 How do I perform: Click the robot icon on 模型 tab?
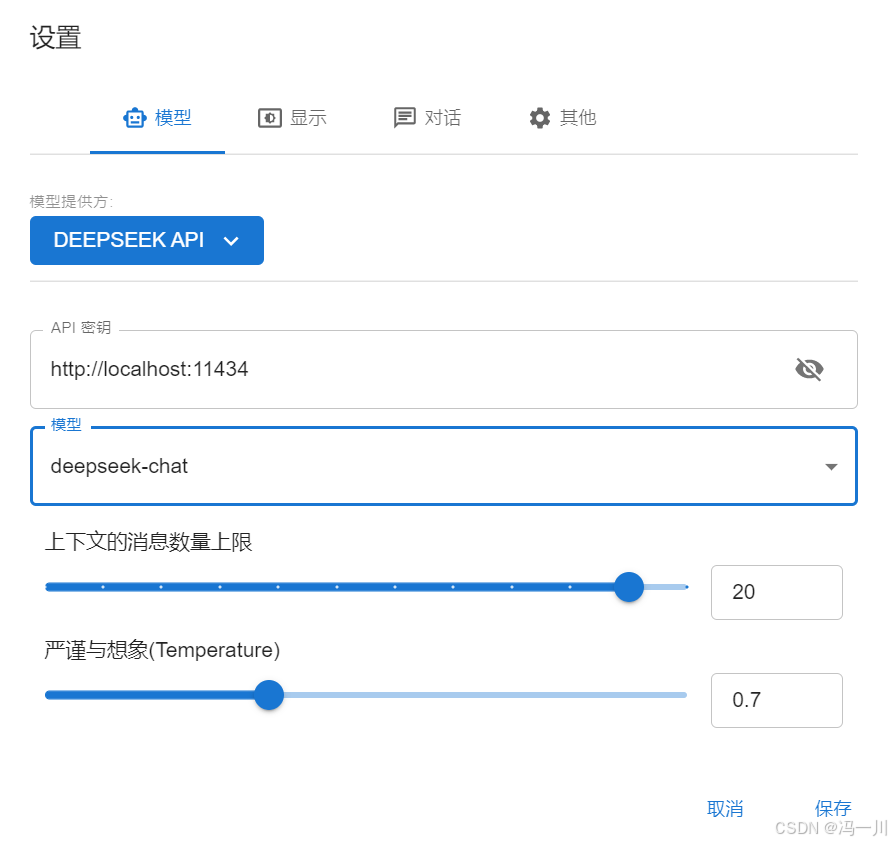point(134,118)
